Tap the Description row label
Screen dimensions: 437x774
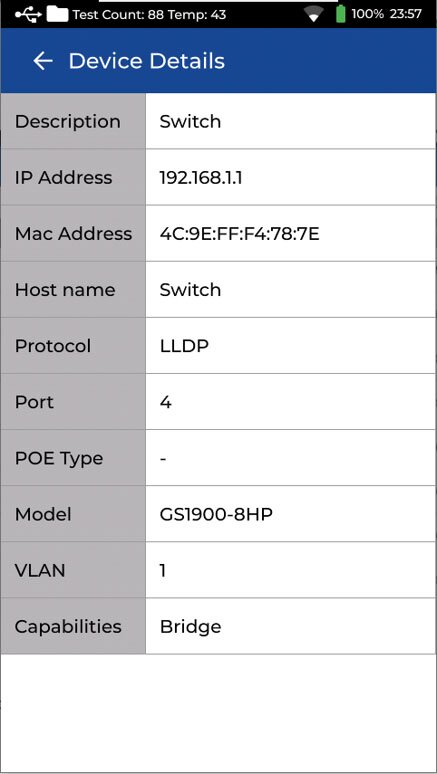coord(68,121)
